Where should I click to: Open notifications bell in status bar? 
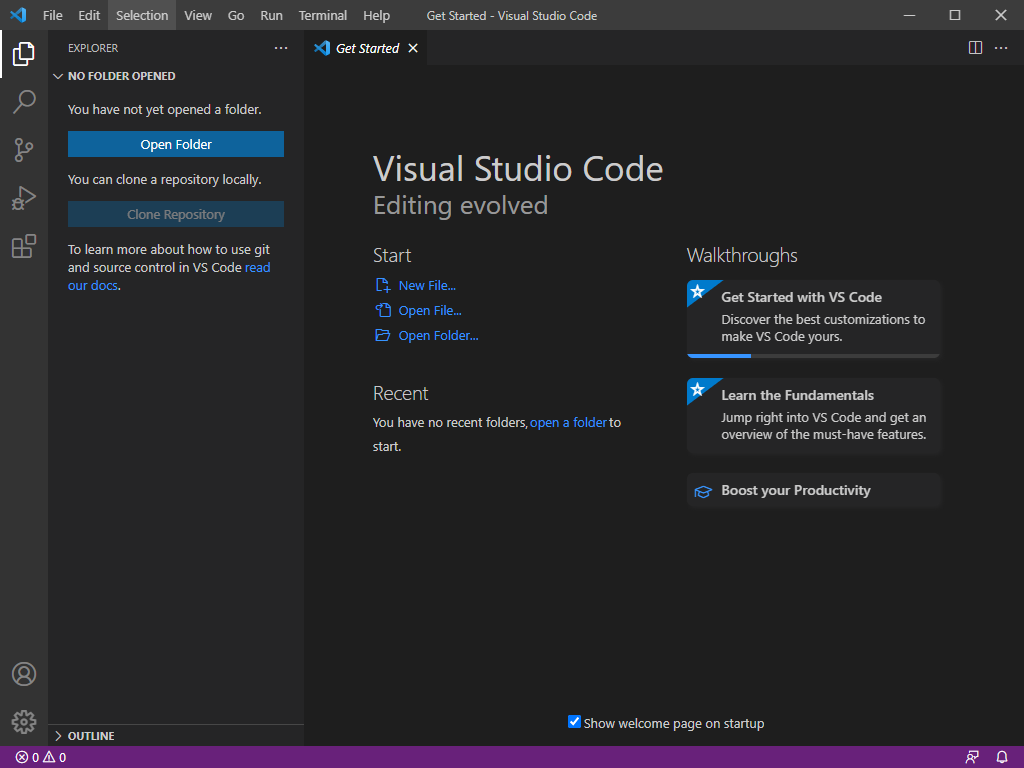[1002, 758]
